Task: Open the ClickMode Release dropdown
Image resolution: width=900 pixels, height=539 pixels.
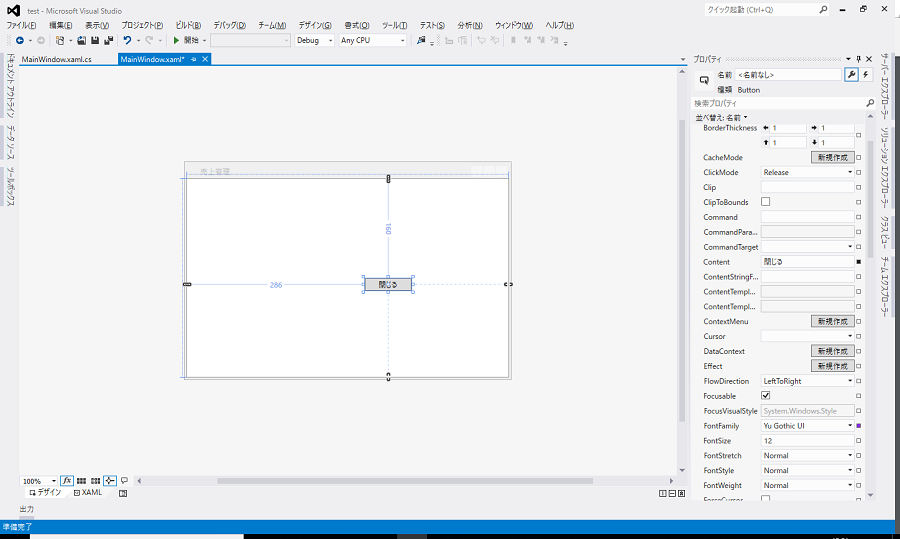Action: click(808, 172)
